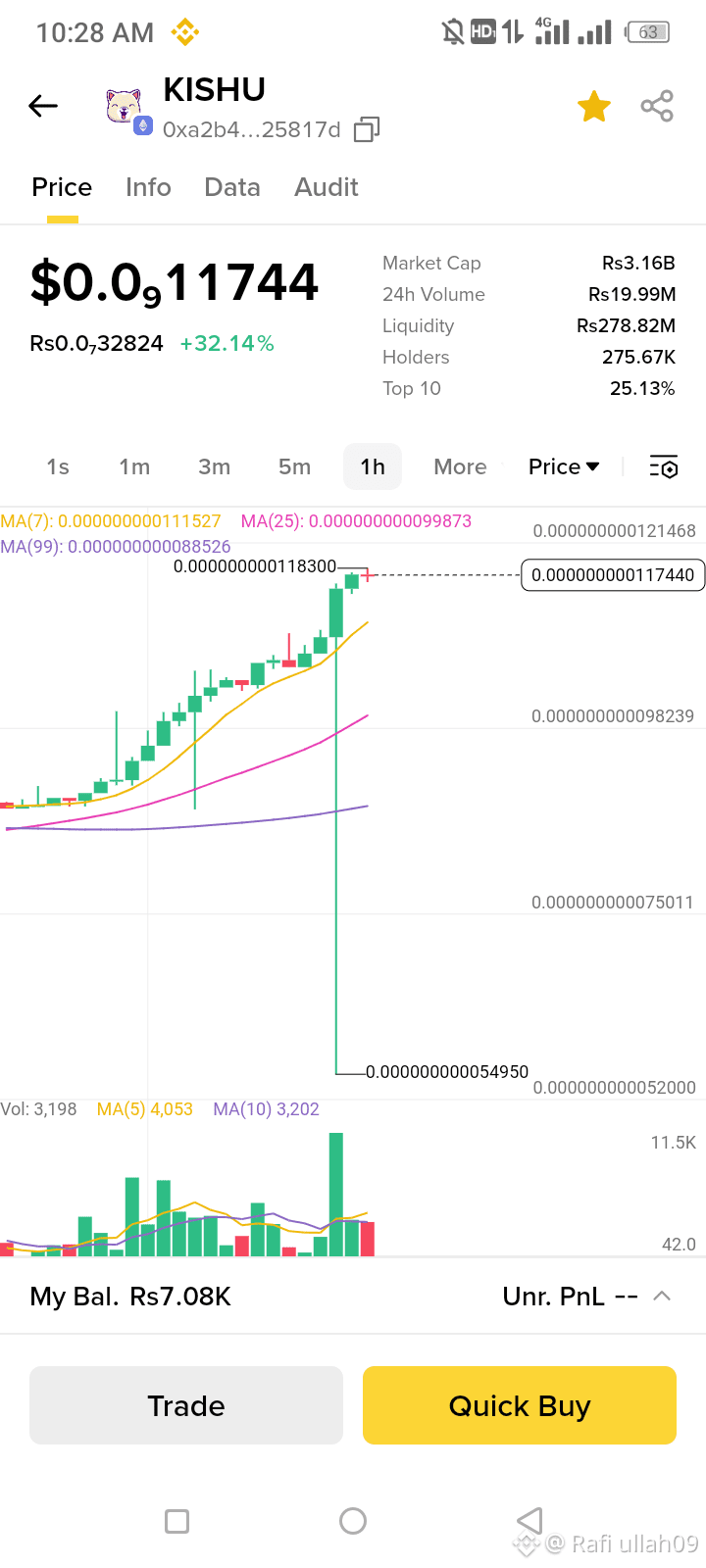Tap Android home circle button

353,1521
